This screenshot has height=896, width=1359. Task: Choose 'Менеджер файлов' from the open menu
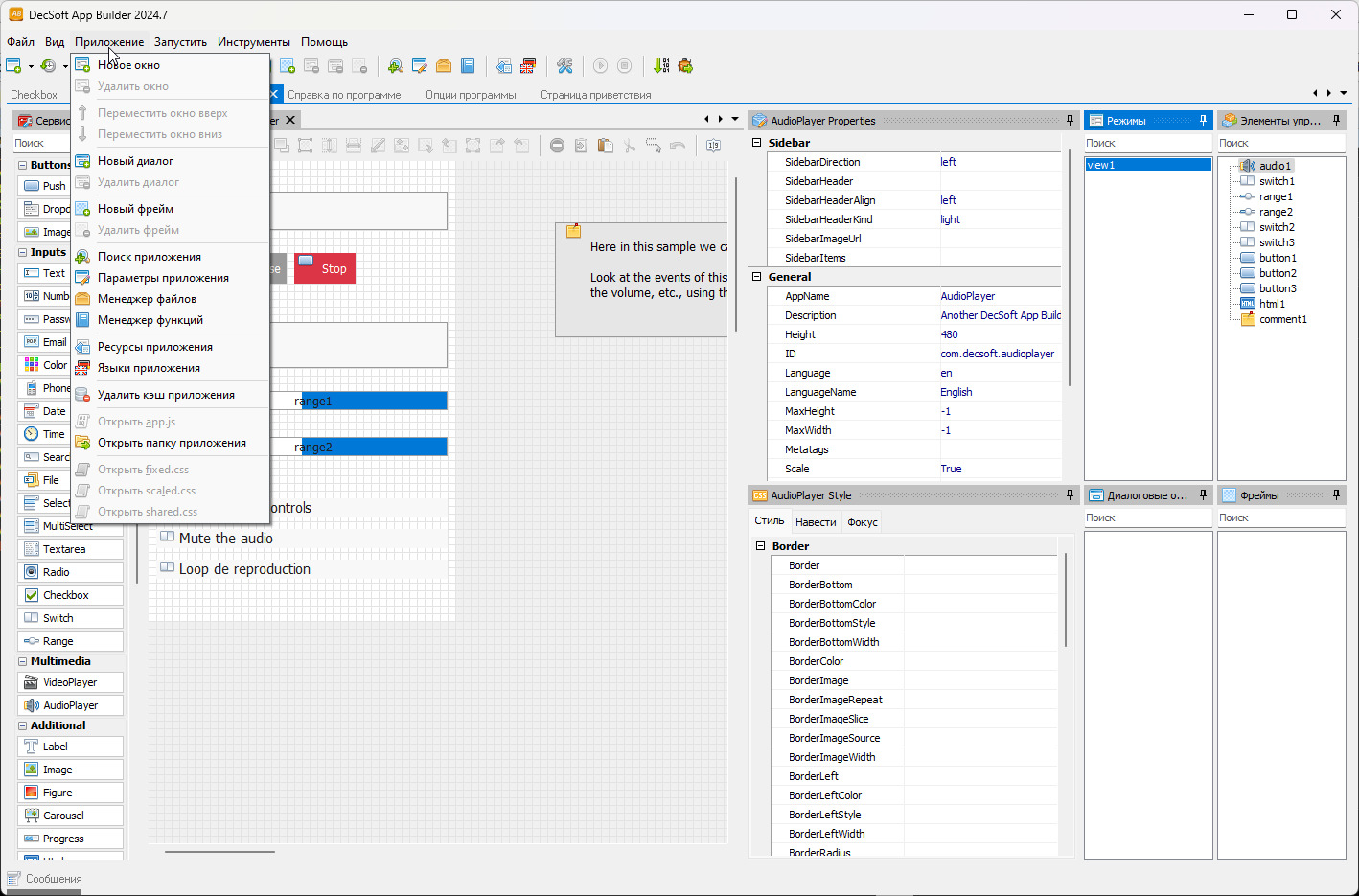pos(147,299)
